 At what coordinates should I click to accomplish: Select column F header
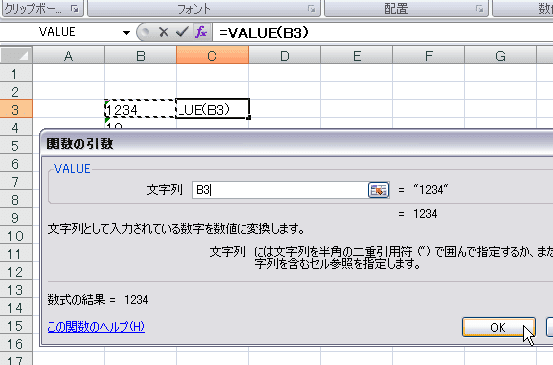point(429,55)
